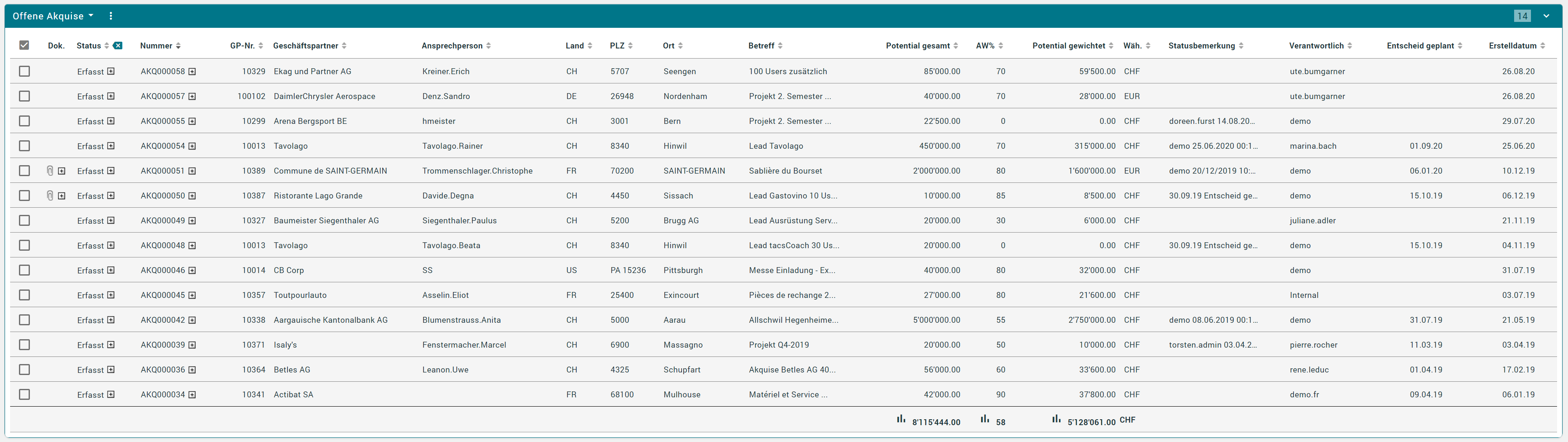Click subject Sablière du Bourset
Screen dimensions: 1568x442
tap(785, 171)
